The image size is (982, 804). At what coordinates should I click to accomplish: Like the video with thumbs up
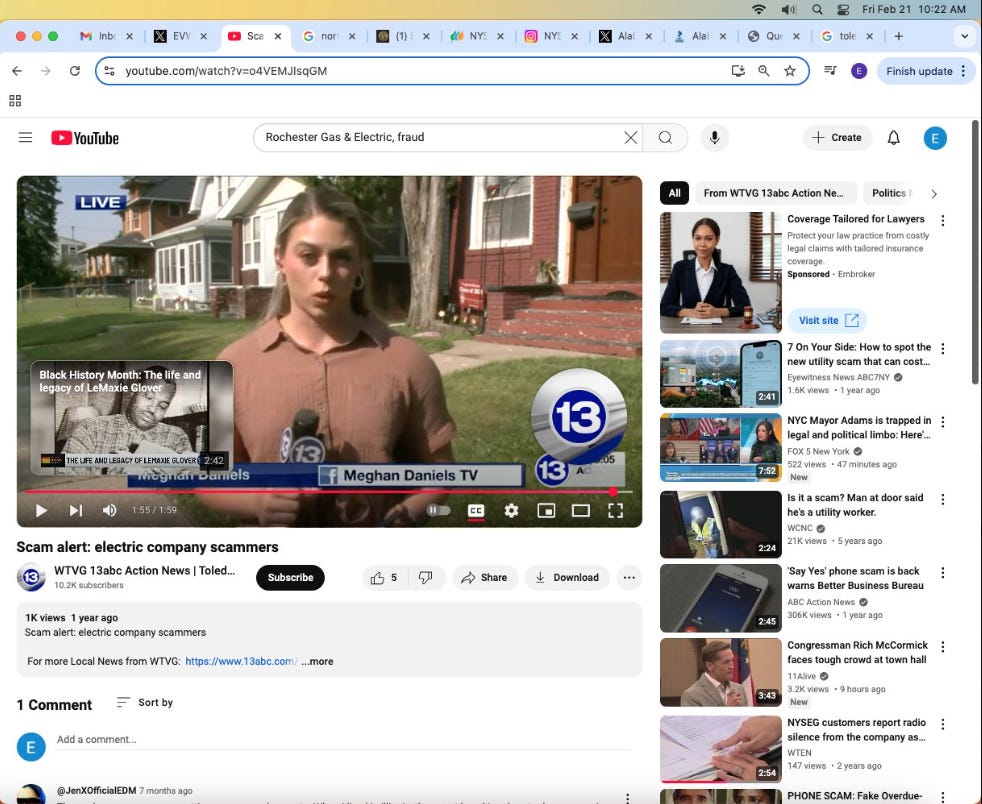pos(383,577)
